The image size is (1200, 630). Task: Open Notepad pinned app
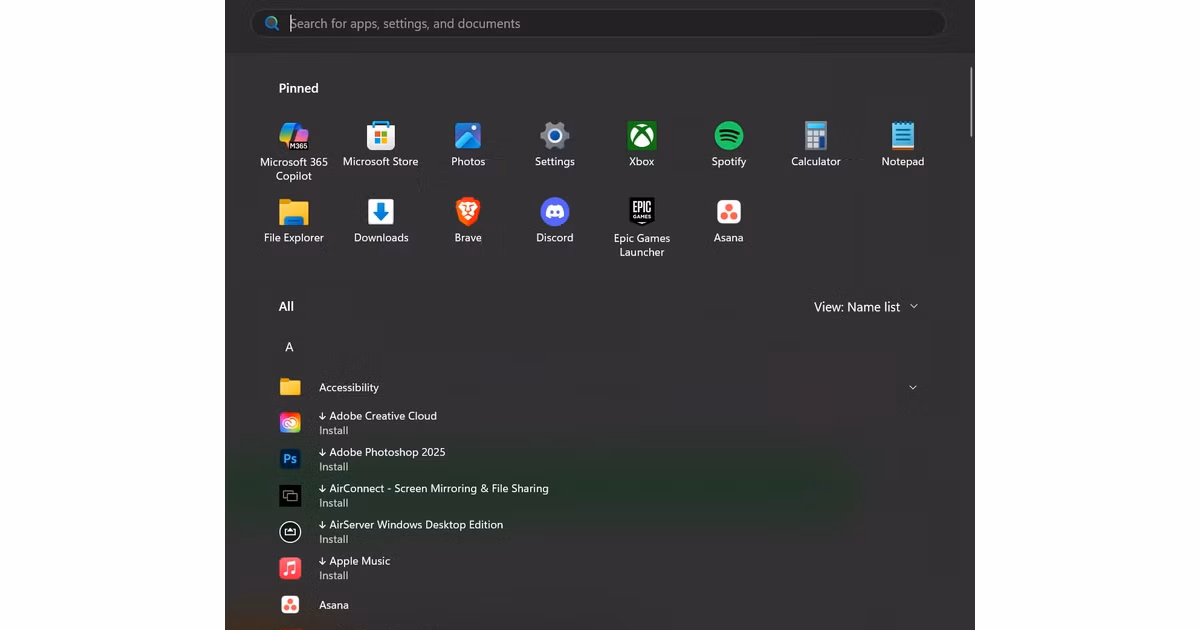pos(902,137)
